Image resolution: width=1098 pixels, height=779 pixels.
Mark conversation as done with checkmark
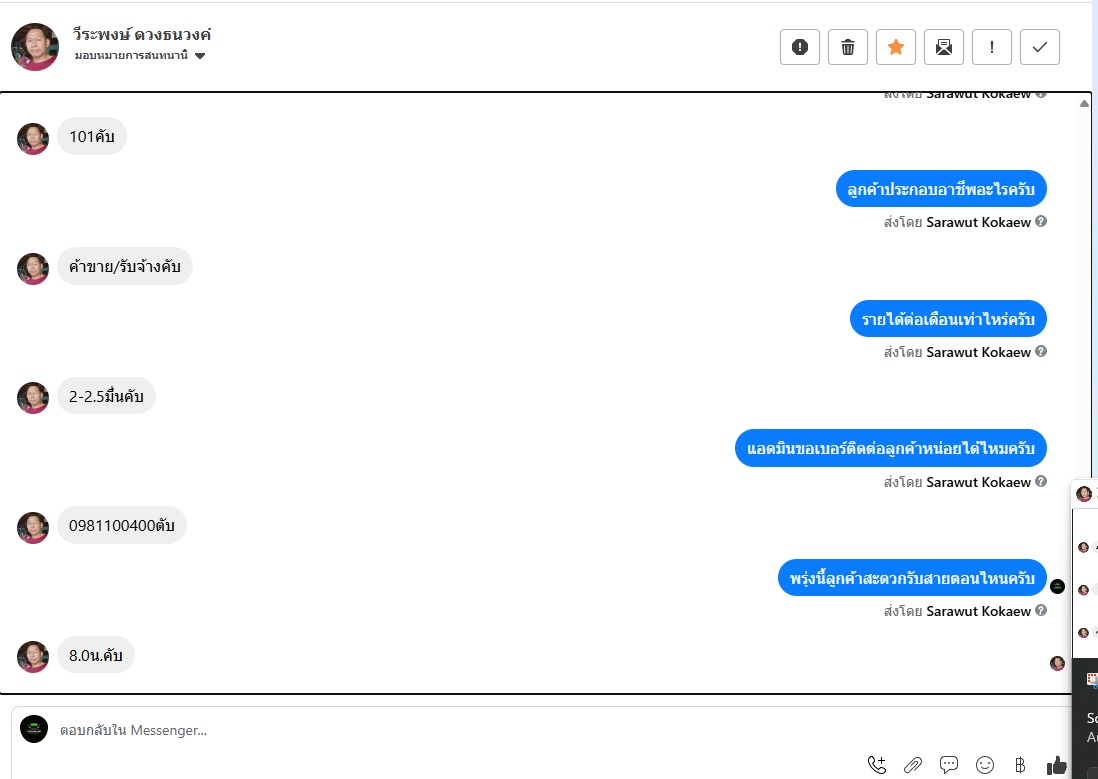point(1040,47)
